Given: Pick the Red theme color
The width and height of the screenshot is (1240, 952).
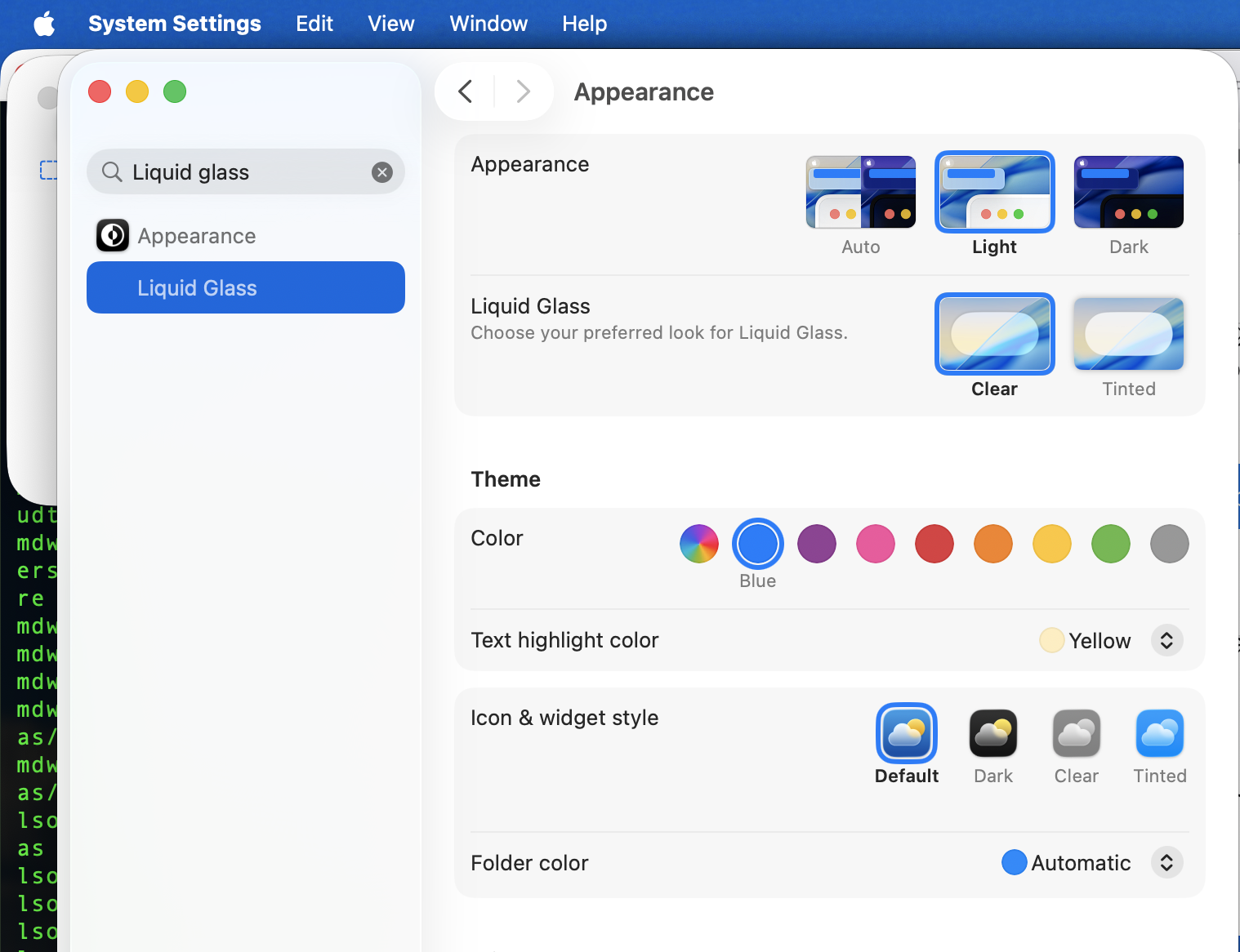Looking at the screenshot, I should pyautogui.click(x=934, y=544).
